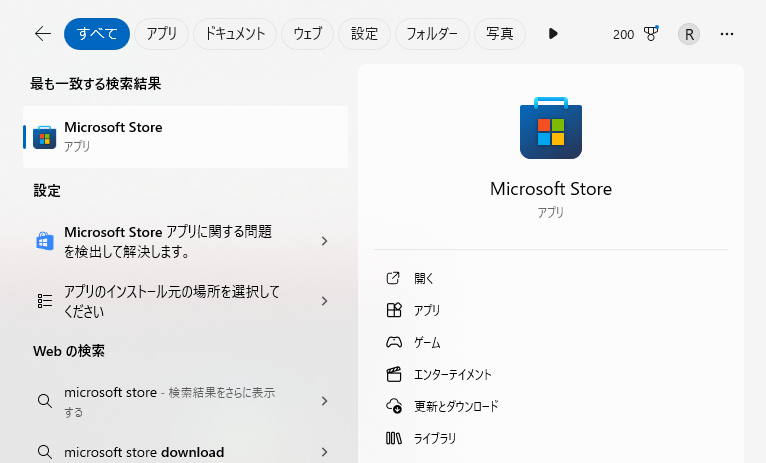The height and width of the screenshot is (463, 766).
Task: Choose 更新とダウンロード in the preview actions
Action: (x=456, y=406)
